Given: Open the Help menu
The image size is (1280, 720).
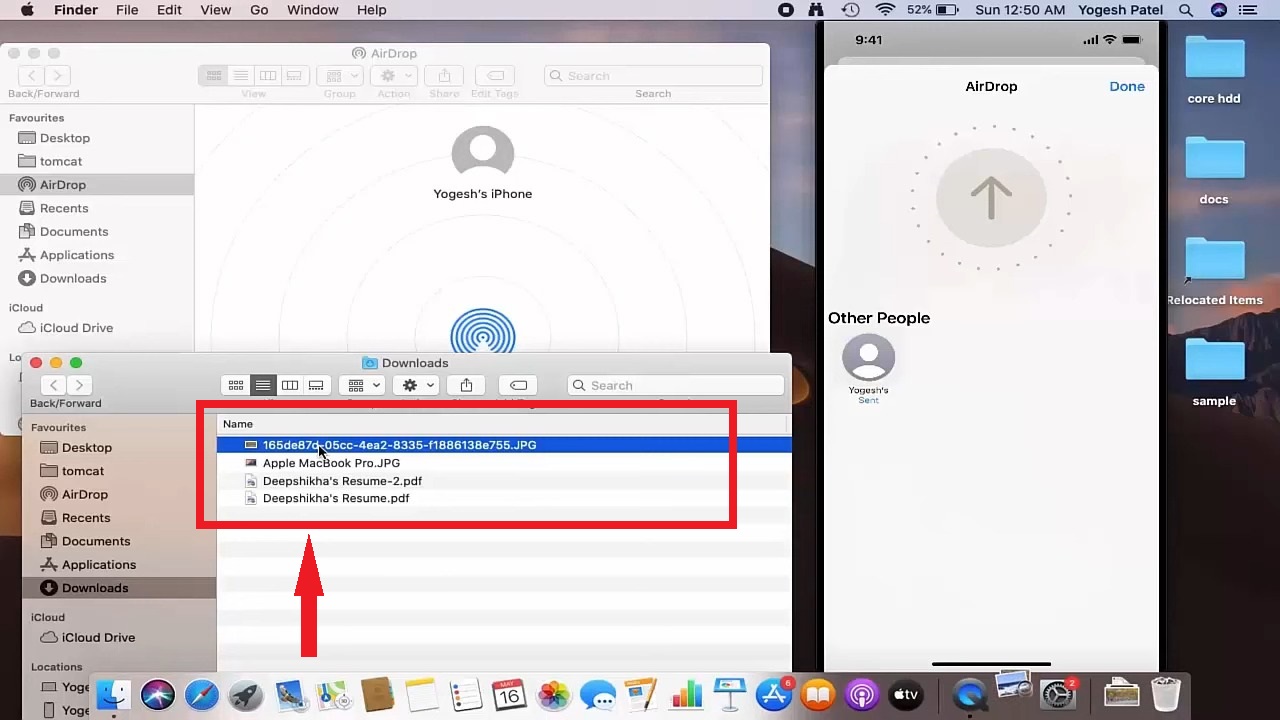Looking at the screenshot, I should pyautogui.click(x=371, y=10).
